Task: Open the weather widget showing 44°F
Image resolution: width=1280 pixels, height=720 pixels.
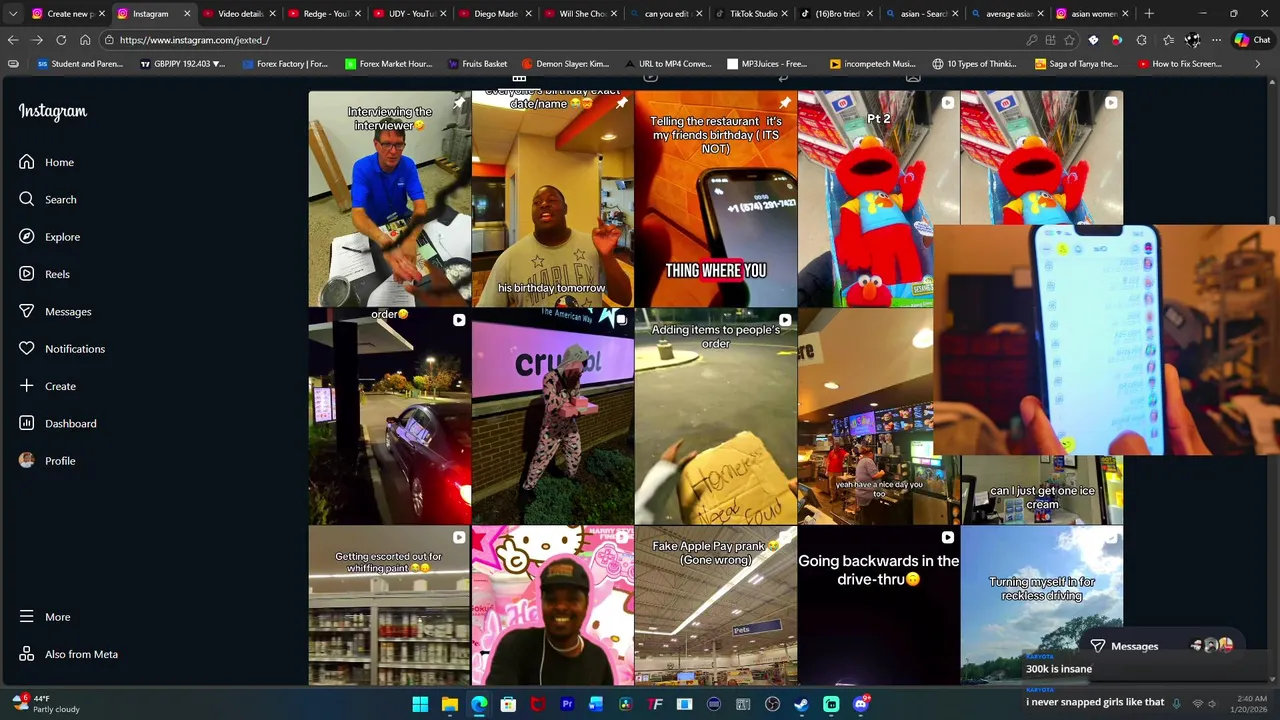Action: (x=45, y=704)
